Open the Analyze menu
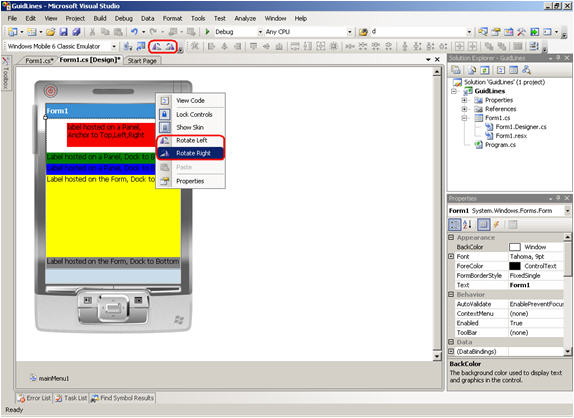This screenshot has height=418, width=574. 245,18
